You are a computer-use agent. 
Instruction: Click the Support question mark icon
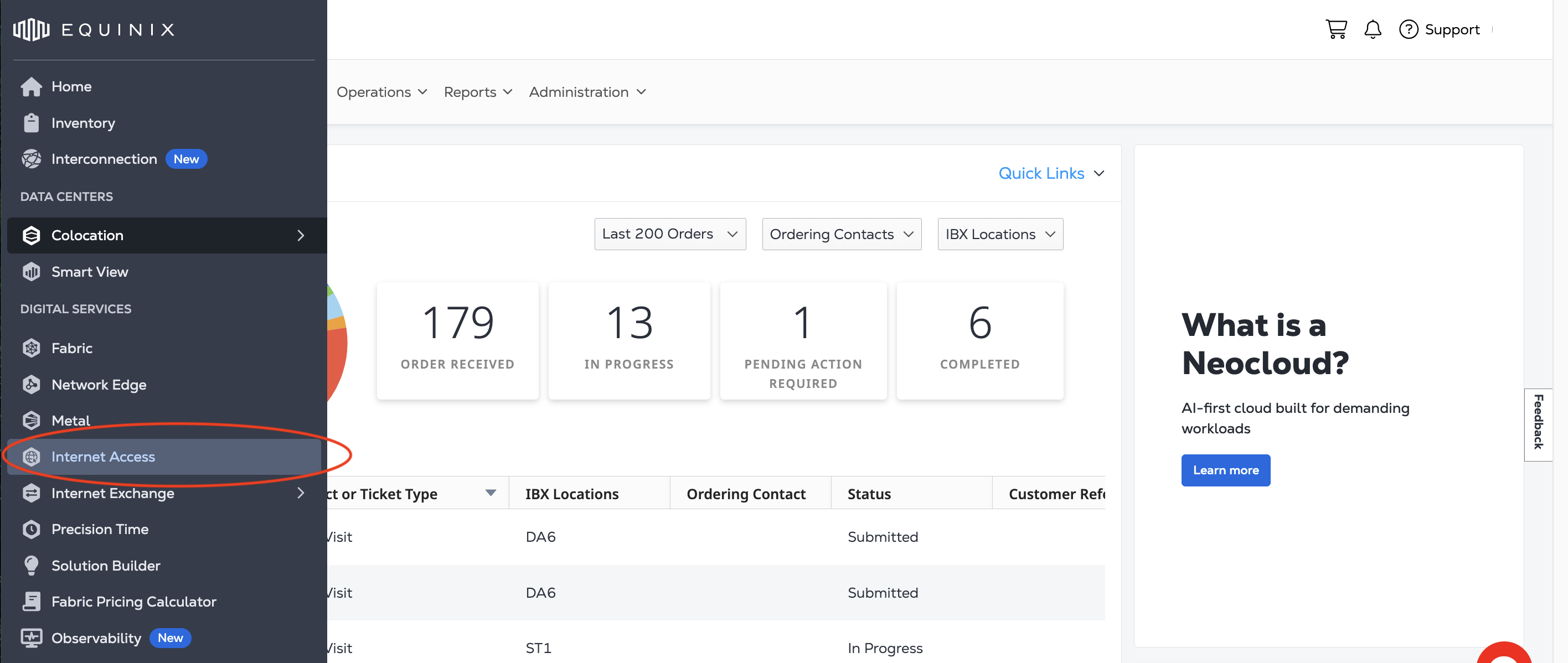[x=1408, y=29]
